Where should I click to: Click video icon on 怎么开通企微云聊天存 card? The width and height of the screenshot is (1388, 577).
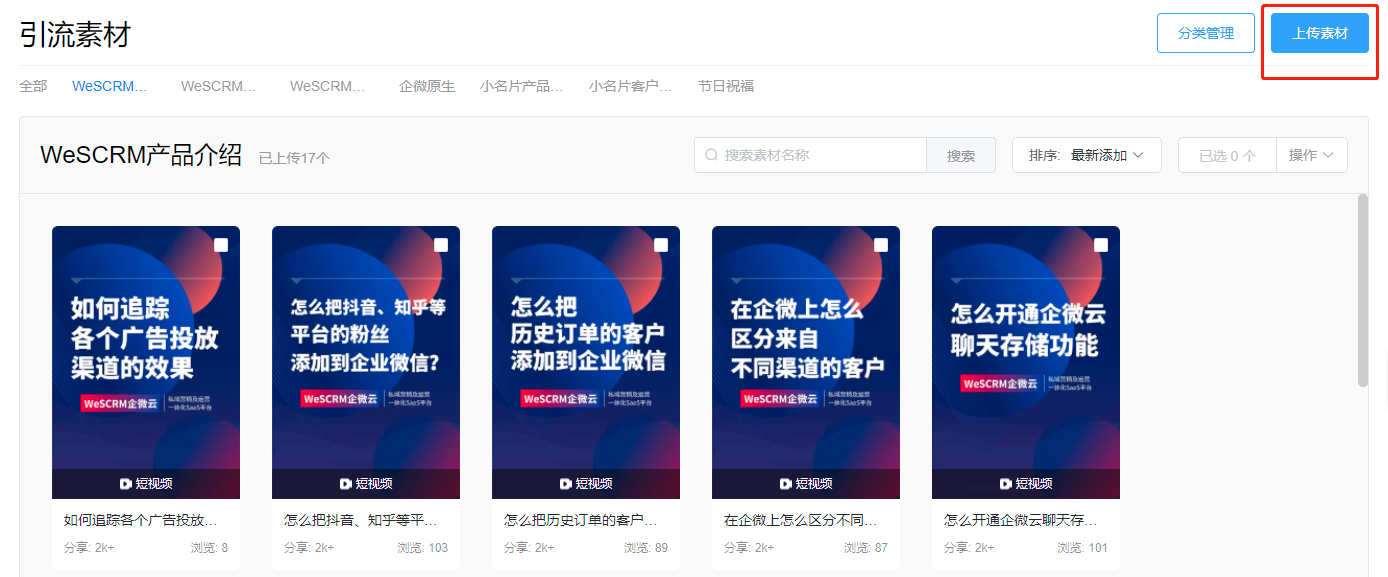point(1006,483)
